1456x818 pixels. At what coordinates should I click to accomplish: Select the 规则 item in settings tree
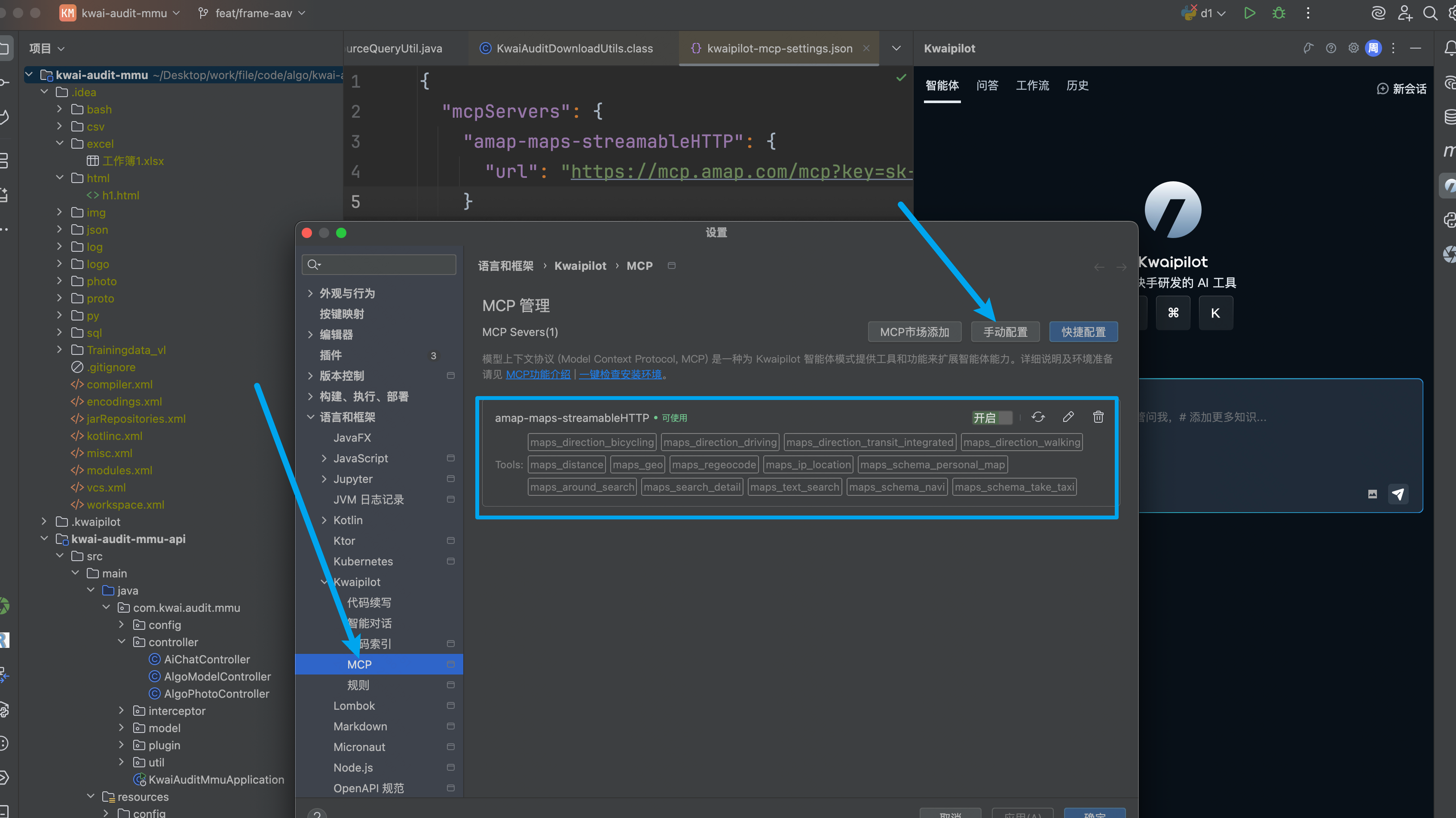click(x=358, y=685)
